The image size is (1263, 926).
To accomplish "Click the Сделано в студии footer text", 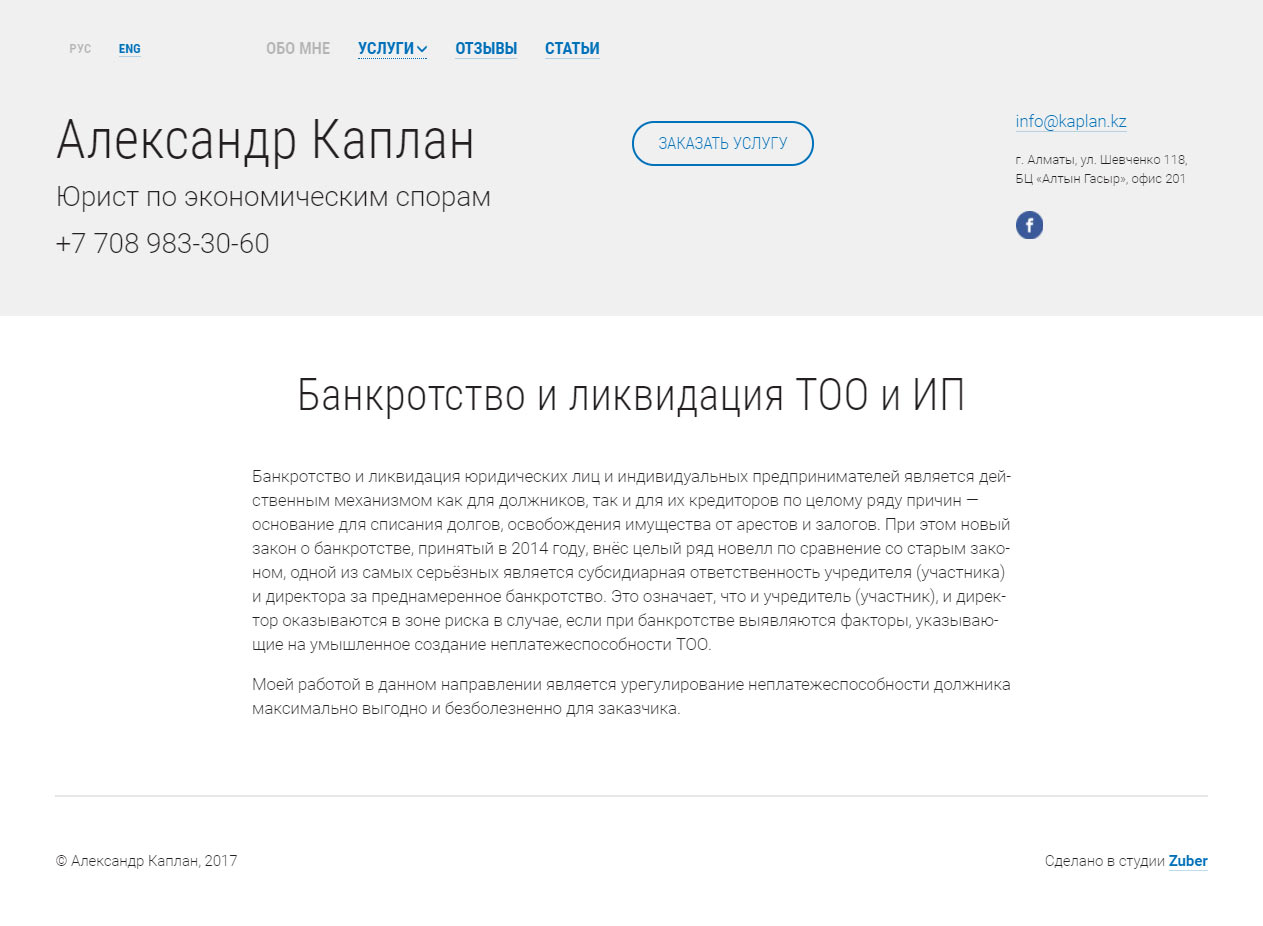I will point(1104,861).
